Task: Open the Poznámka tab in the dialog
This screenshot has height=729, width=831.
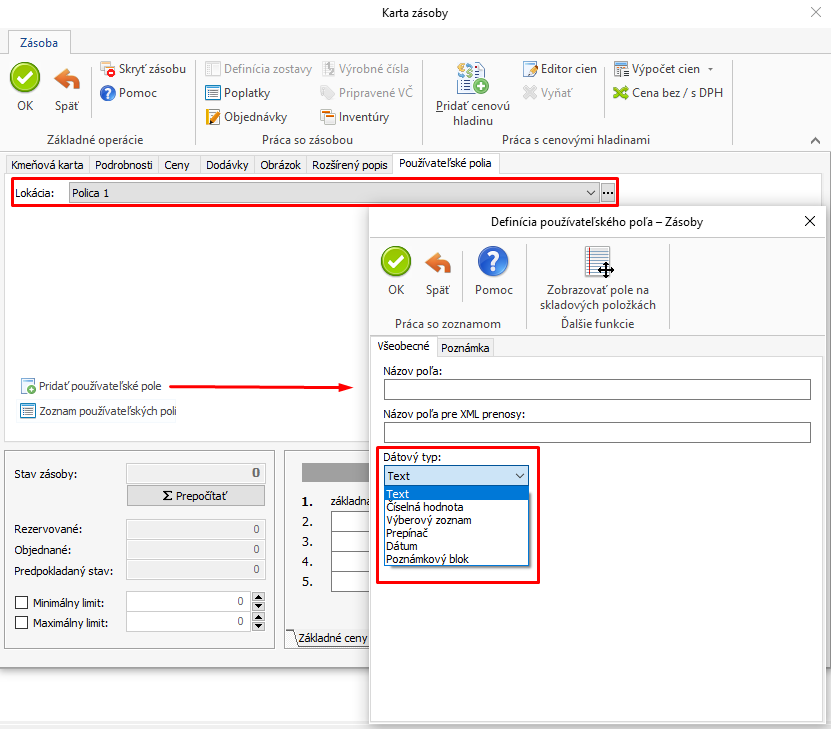Action: 465,347
